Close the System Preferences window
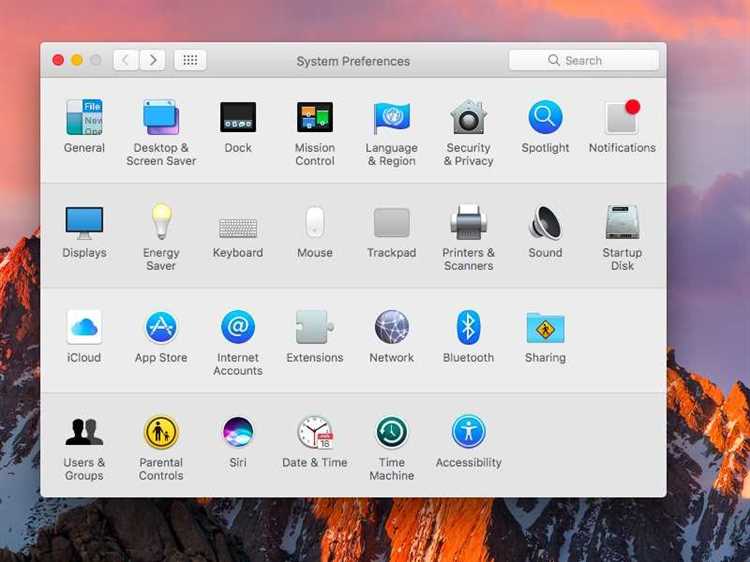The image size is (750, 562). click(58, 60)
